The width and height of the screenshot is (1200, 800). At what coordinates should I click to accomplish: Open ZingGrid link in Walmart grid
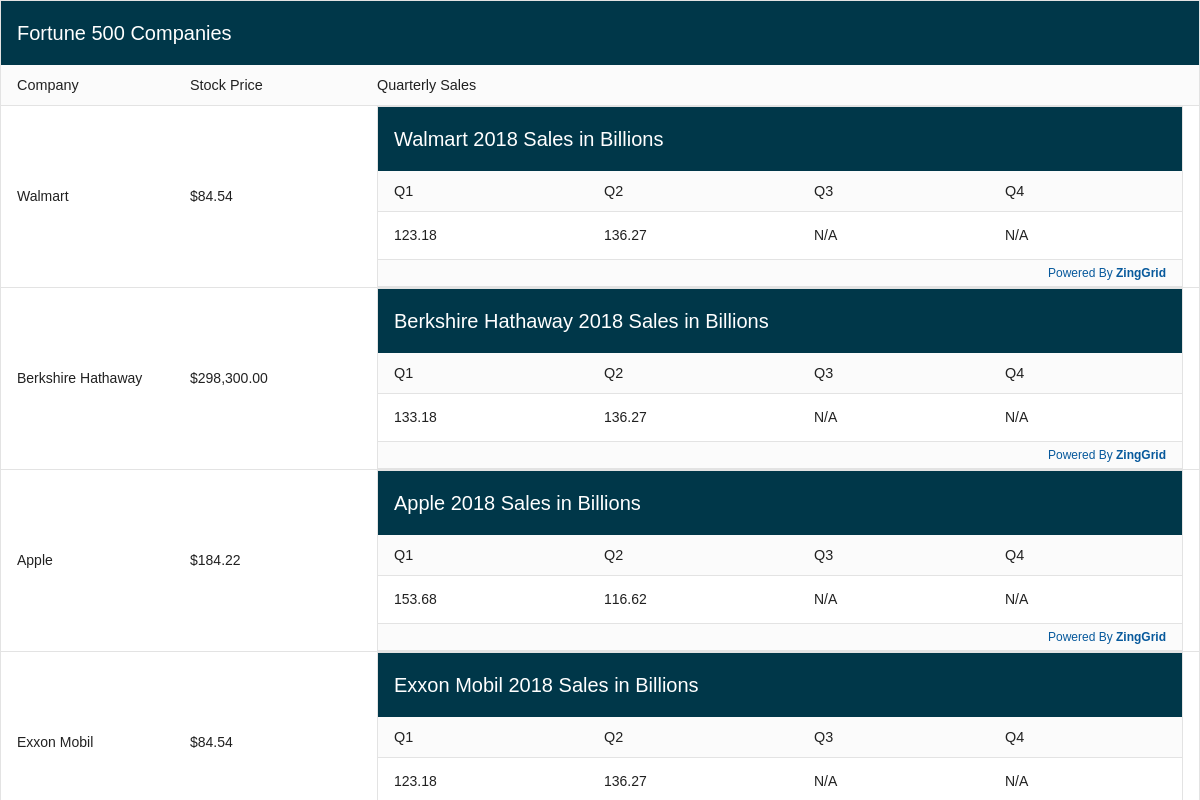(x=1140, y=273)
